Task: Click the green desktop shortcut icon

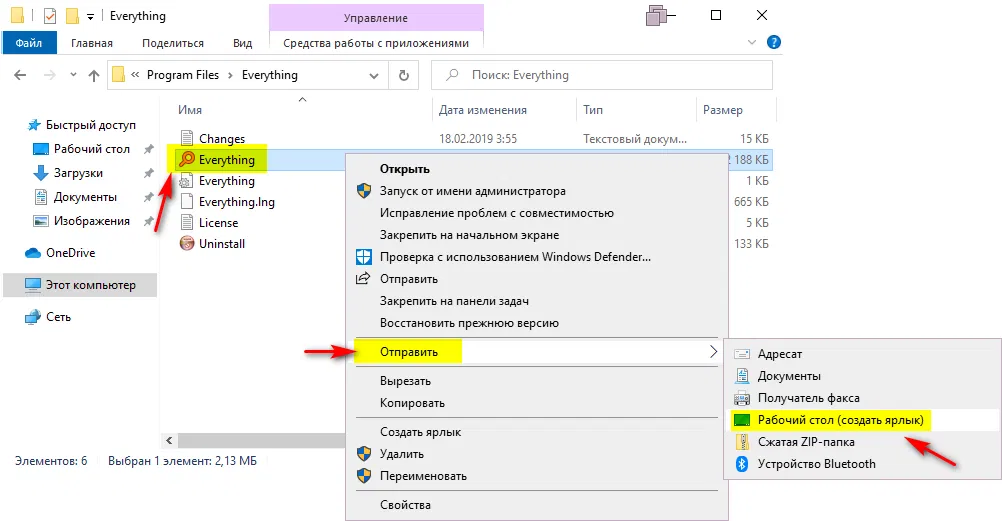Action: pyautogui.click(x=742, y=420)
